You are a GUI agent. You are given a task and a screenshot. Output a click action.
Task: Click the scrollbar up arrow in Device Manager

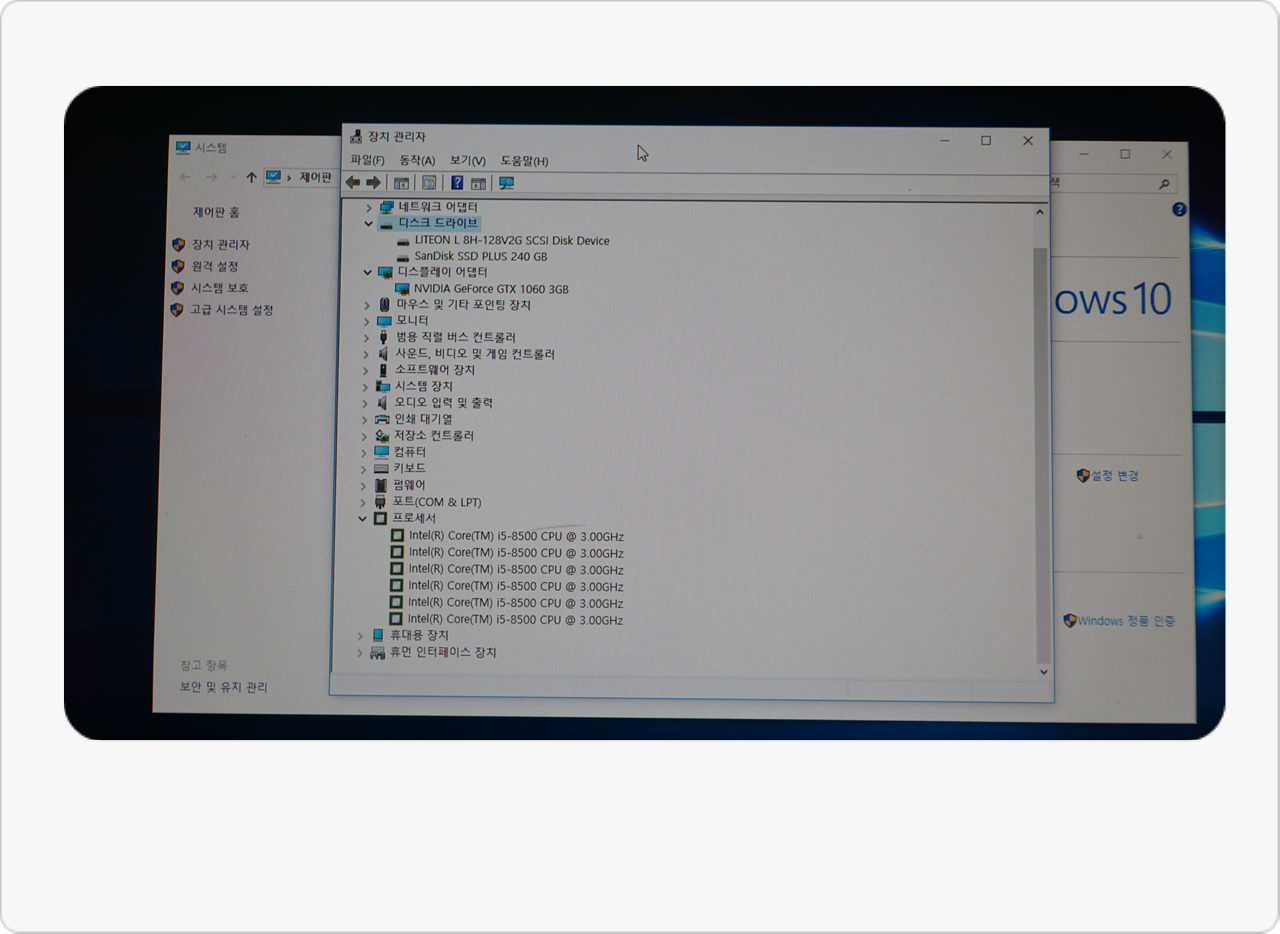pos(1040,212)
